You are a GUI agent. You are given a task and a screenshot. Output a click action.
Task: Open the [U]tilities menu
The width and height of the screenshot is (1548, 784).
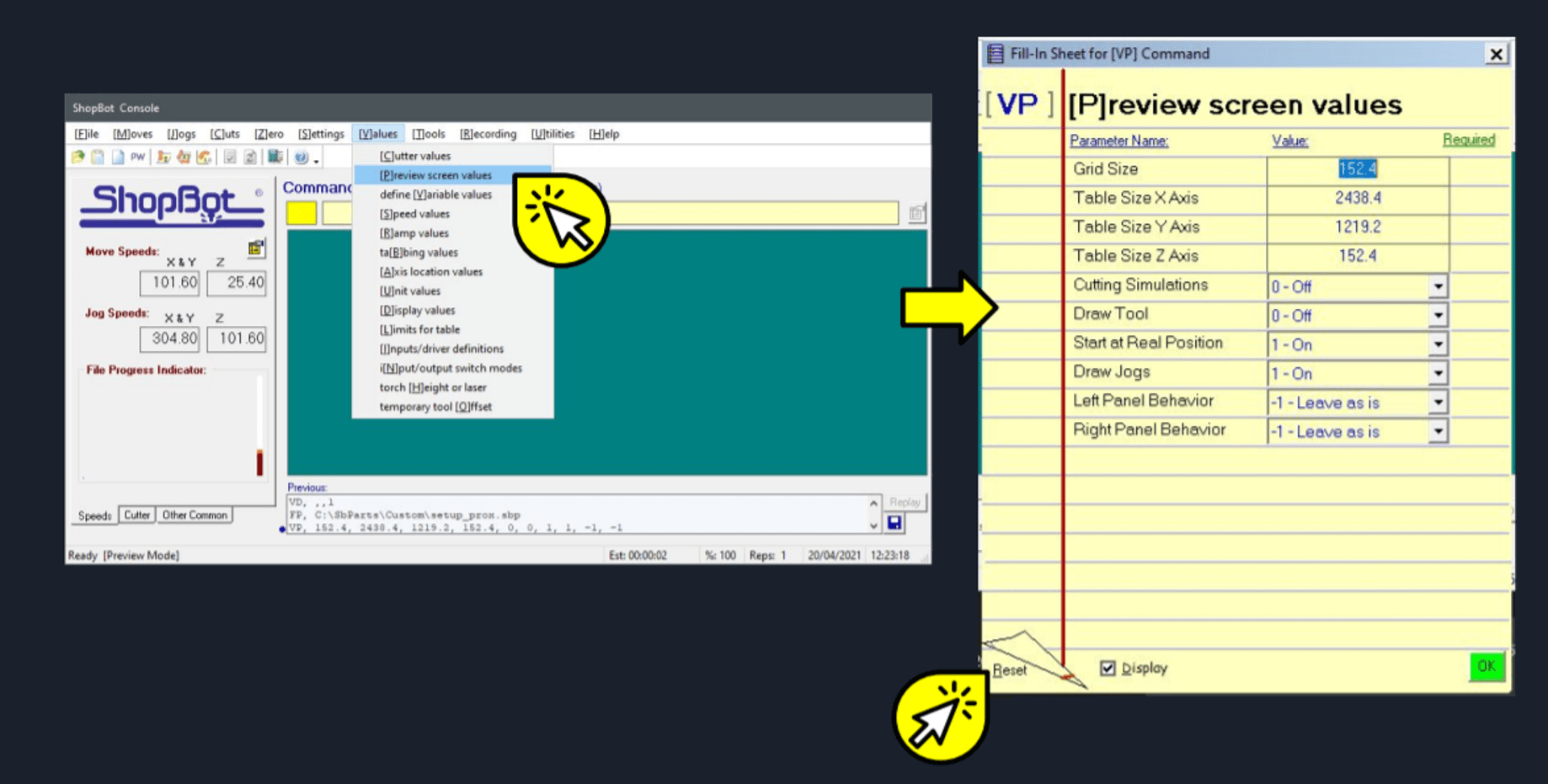[x=552, y=134]
